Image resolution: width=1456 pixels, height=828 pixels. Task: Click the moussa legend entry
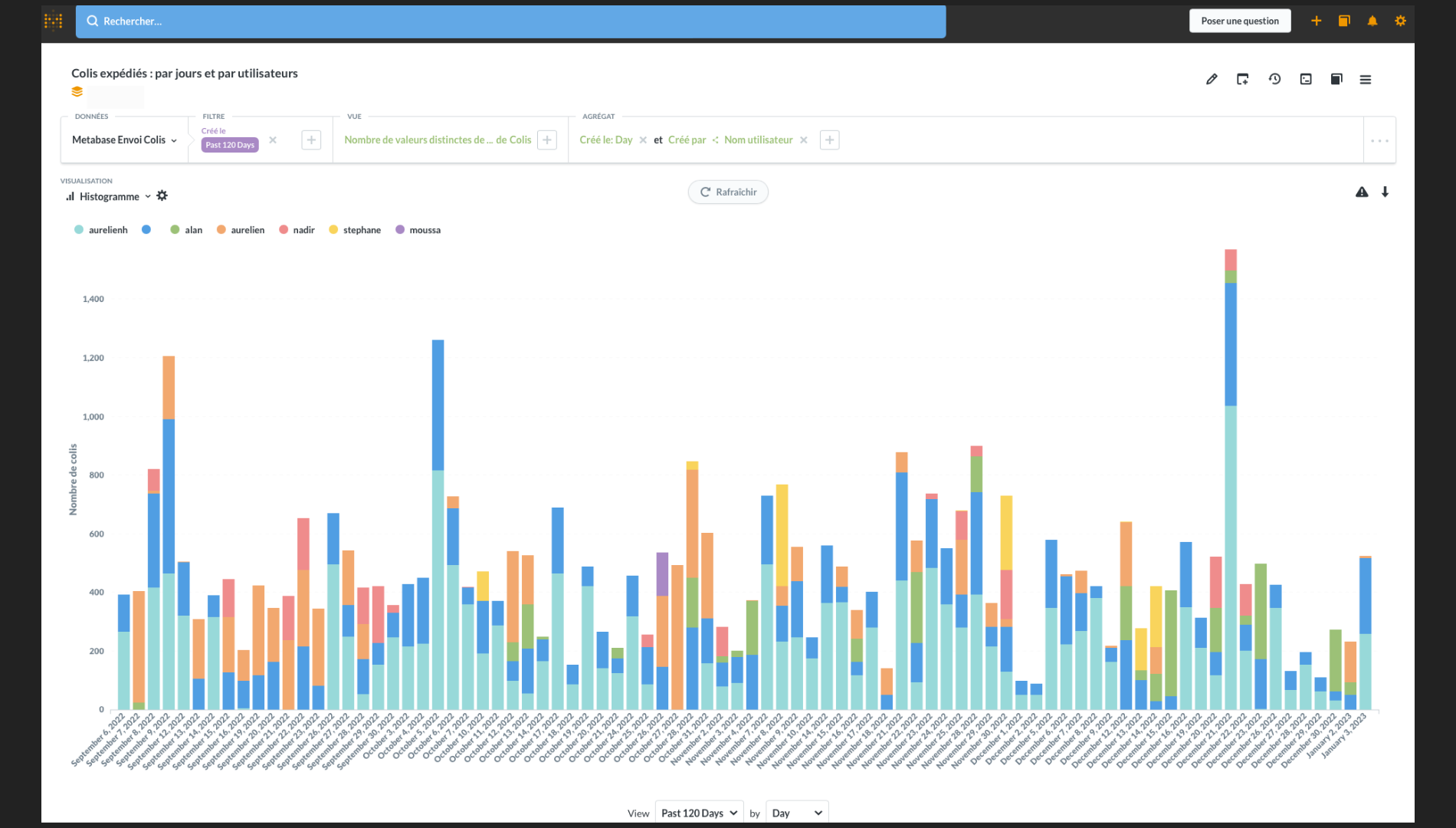point(418,229)
